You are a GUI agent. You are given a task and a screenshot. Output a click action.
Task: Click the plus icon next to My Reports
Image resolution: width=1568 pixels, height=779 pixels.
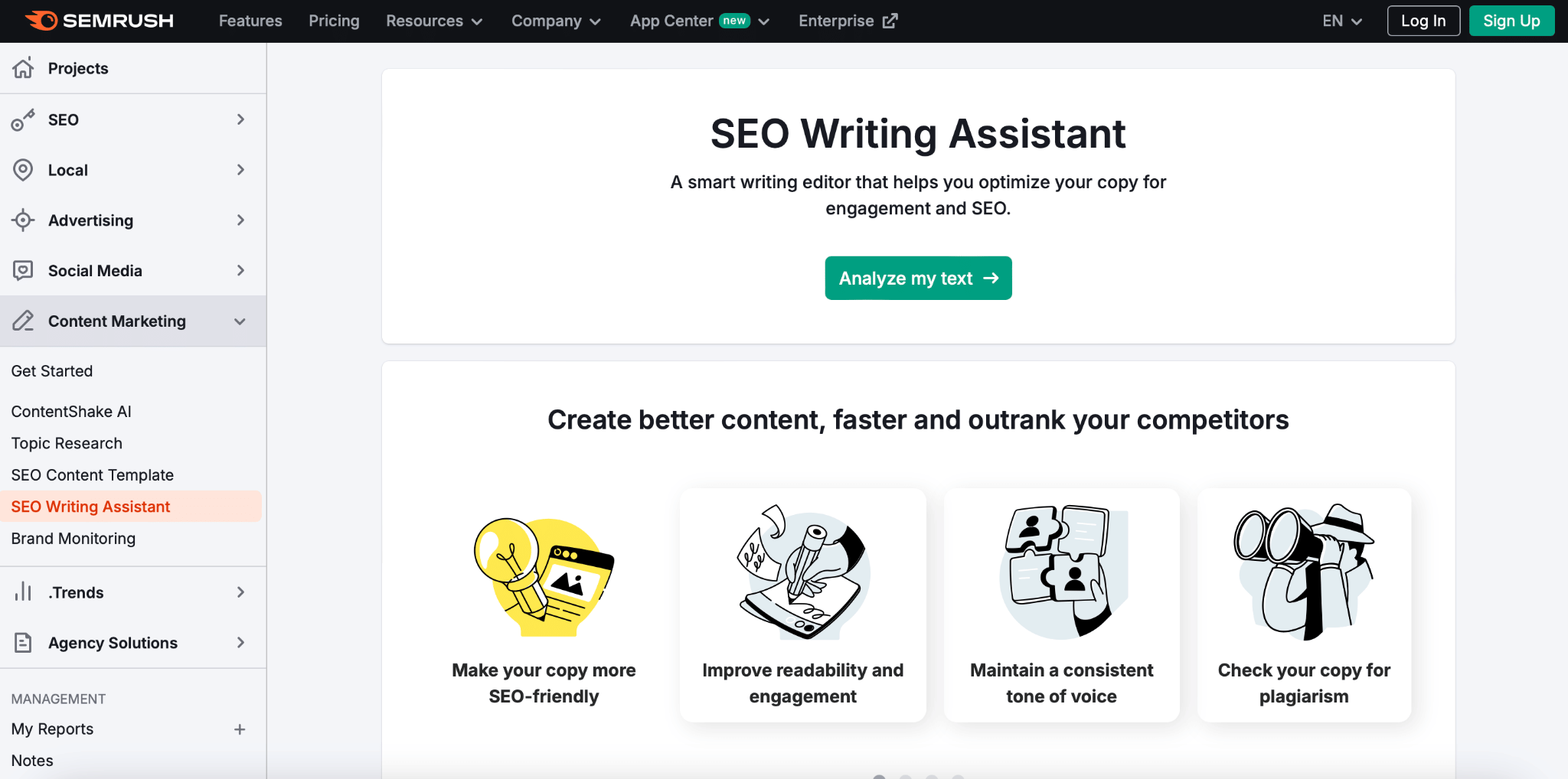(240, 728)
